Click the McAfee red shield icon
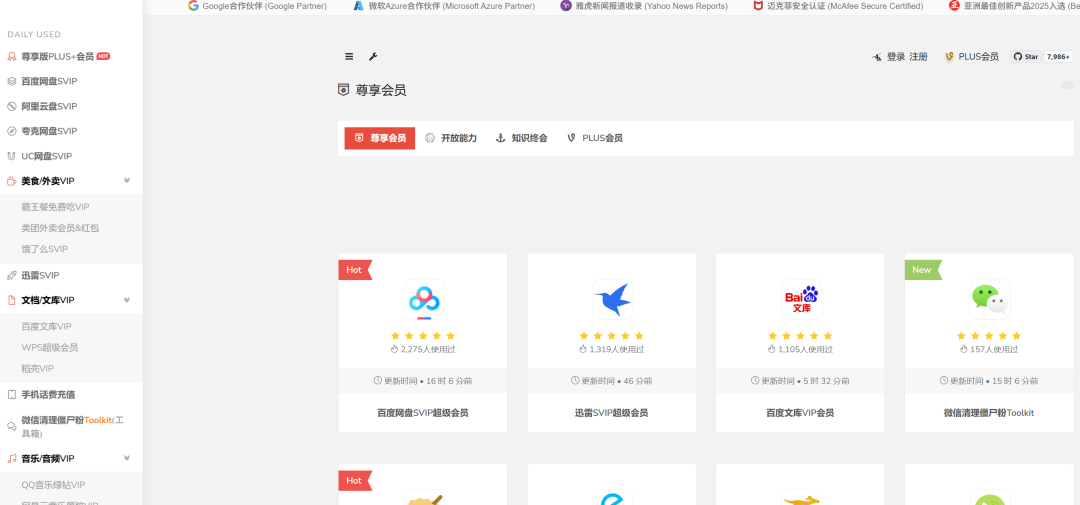 point(758,6)
